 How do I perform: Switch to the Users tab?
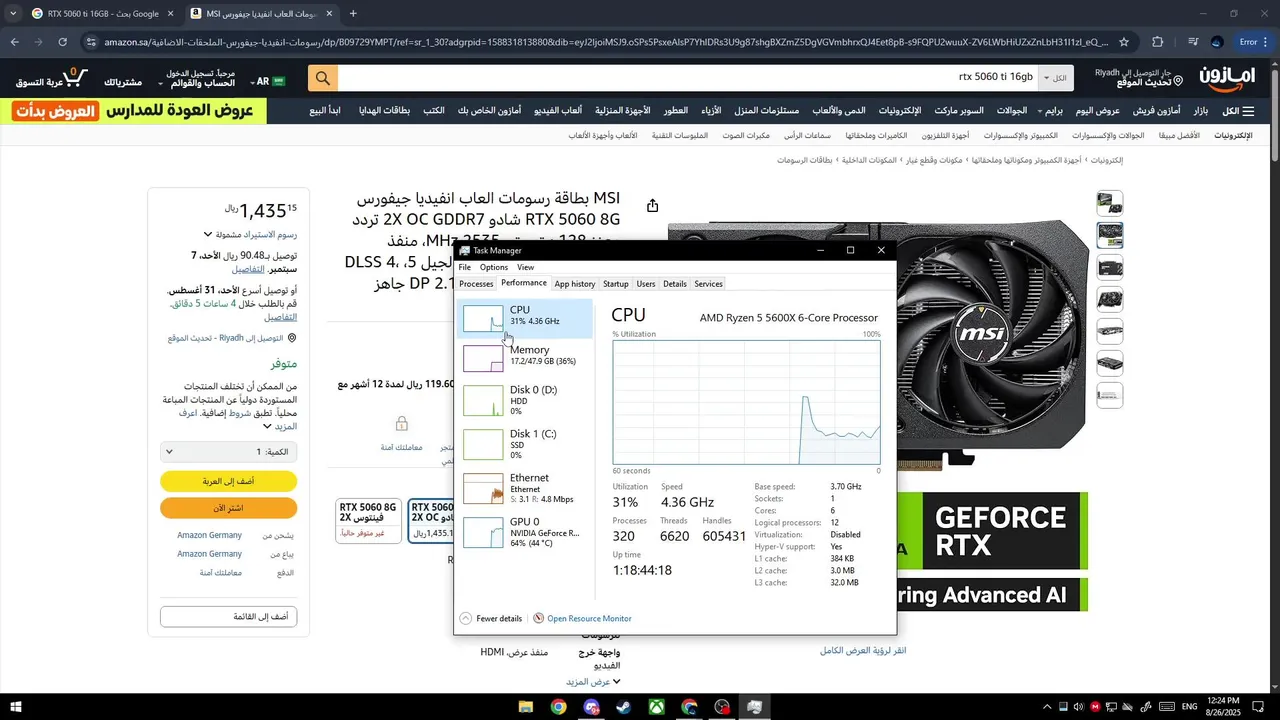pyautogui.click(x=646, y=284)
